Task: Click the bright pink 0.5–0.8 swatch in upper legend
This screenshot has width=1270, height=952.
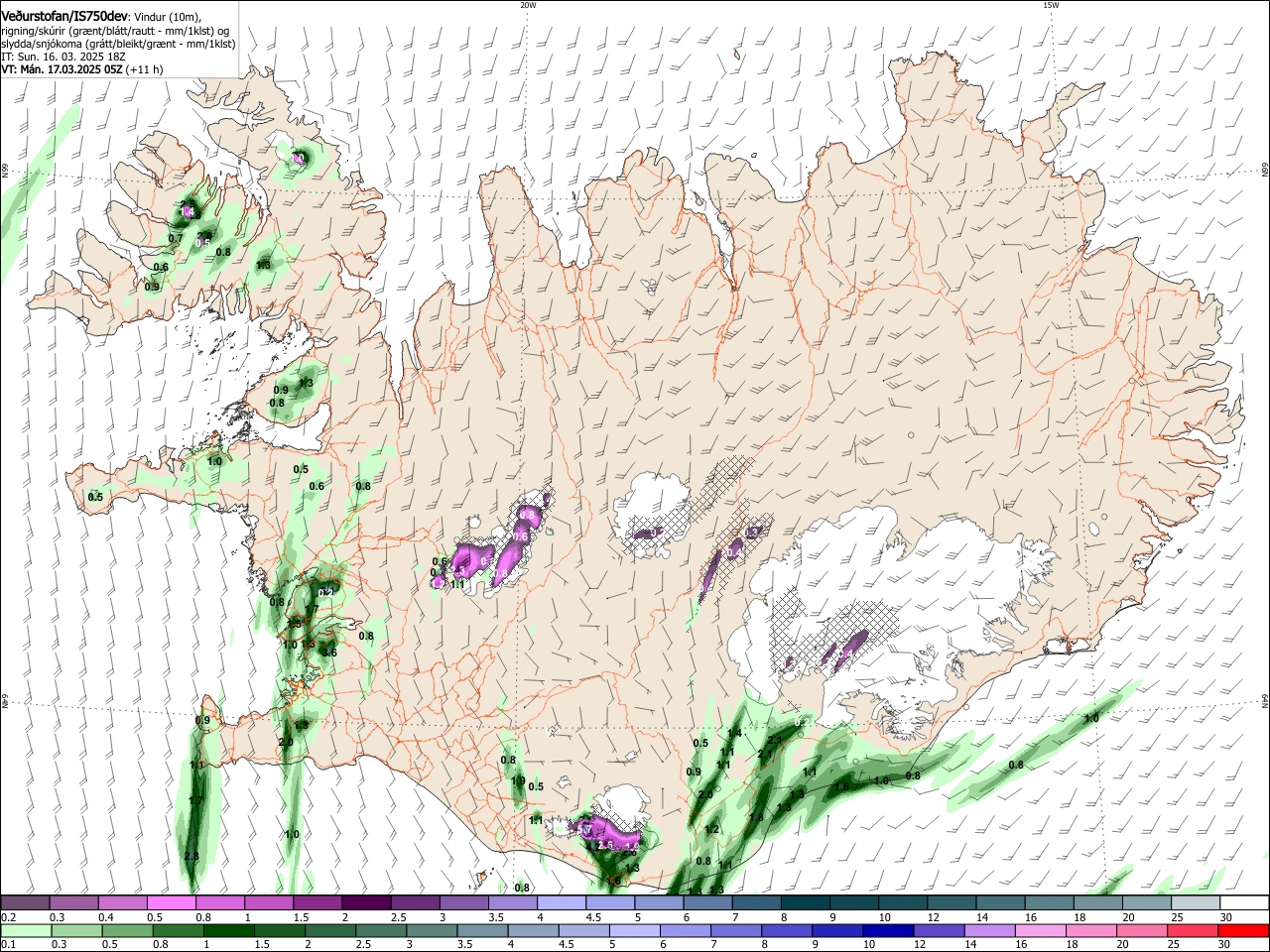Action: click(x=172, y=903)
